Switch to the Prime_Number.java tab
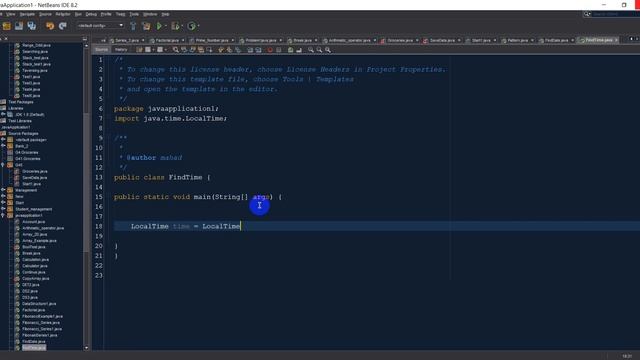 pyautogui.click(x=212, y=40)
